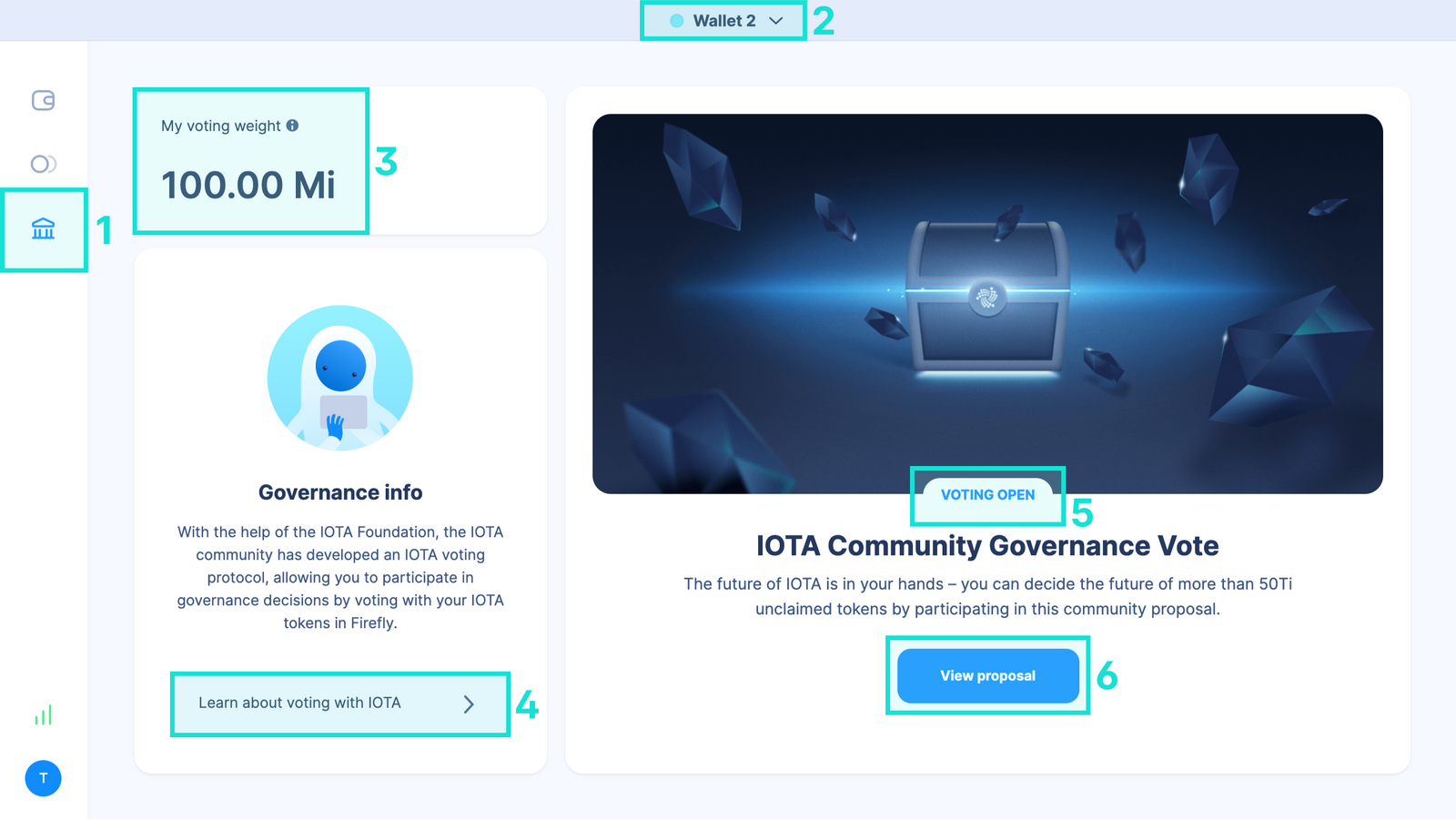
Task: Click the proposal description about 50Ti tokens
Action: pyautogui.click(x=987, y=596)
